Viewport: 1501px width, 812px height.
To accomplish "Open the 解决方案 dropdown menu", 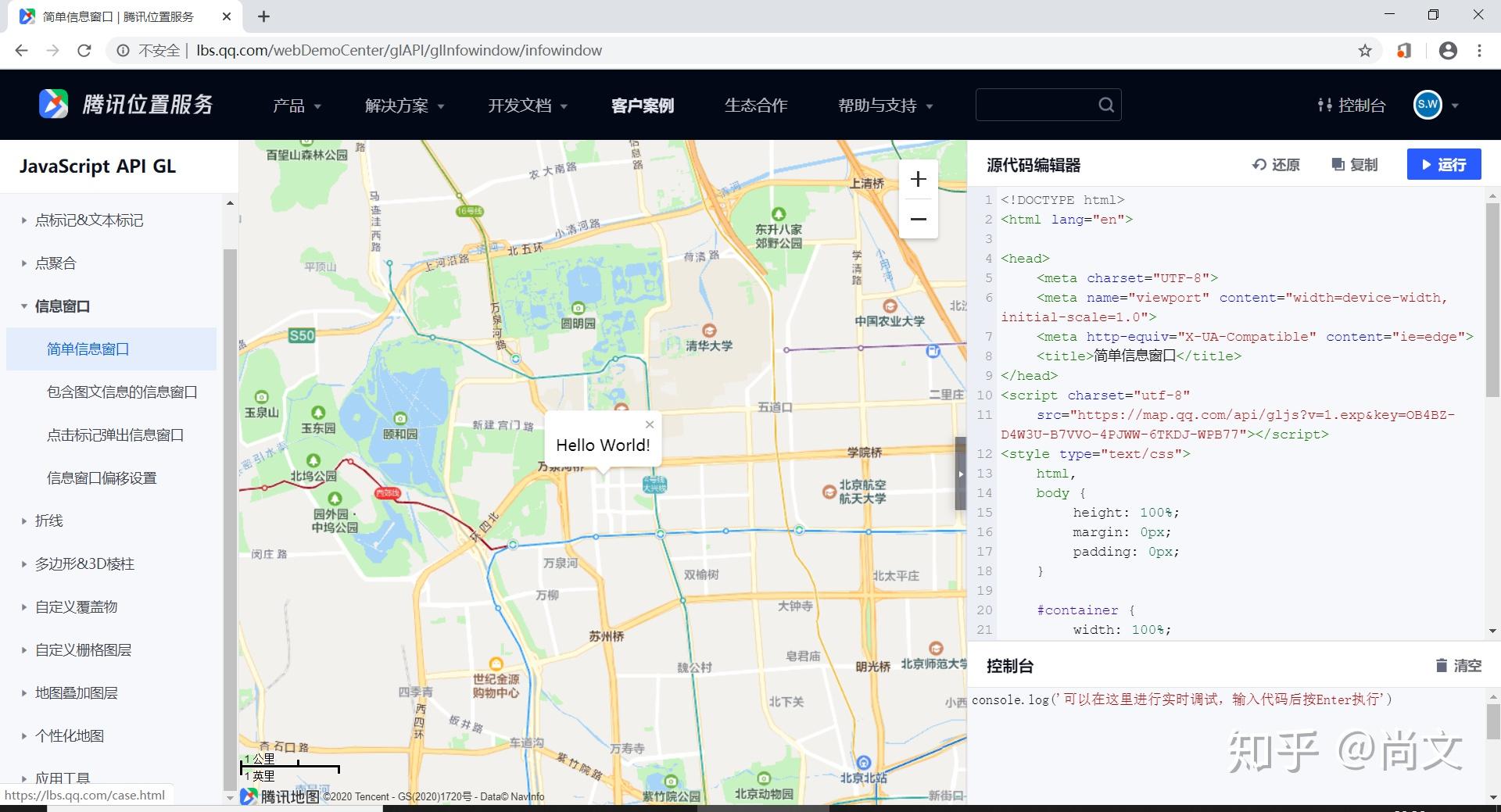I will tap(404, 106).
